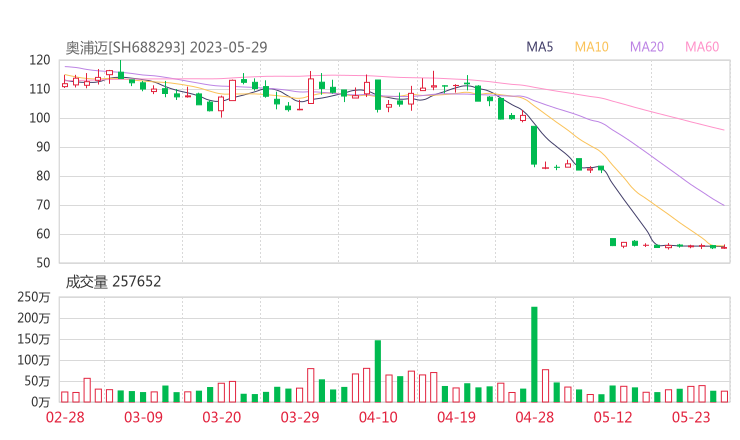Image resolution: width=740 pixels, height=440 pixels.
Task: Click the MA60 legend label
Action: tap(702, 47)
